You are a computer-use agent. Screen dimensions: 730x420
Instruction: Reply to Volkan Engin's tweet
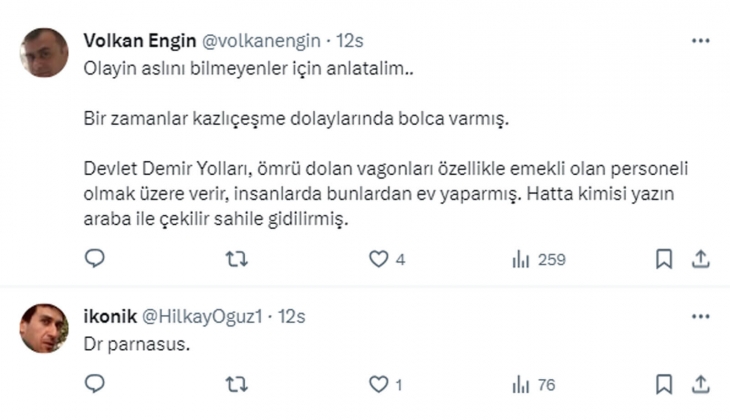point(95,260)
